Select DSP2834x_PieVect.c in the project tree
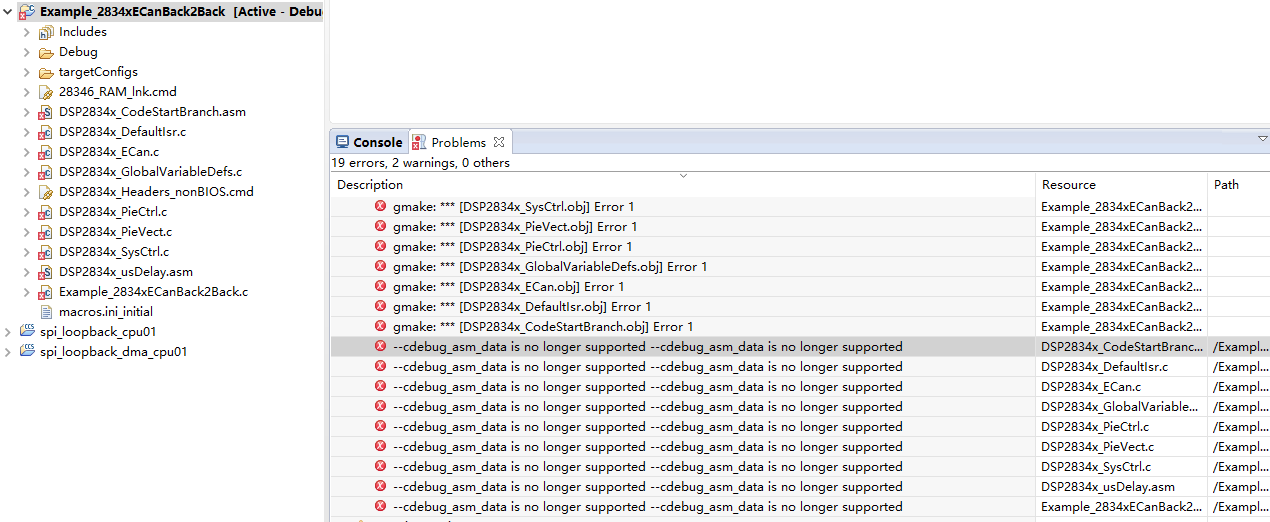 pyautogui.click(x=115, y=232)
